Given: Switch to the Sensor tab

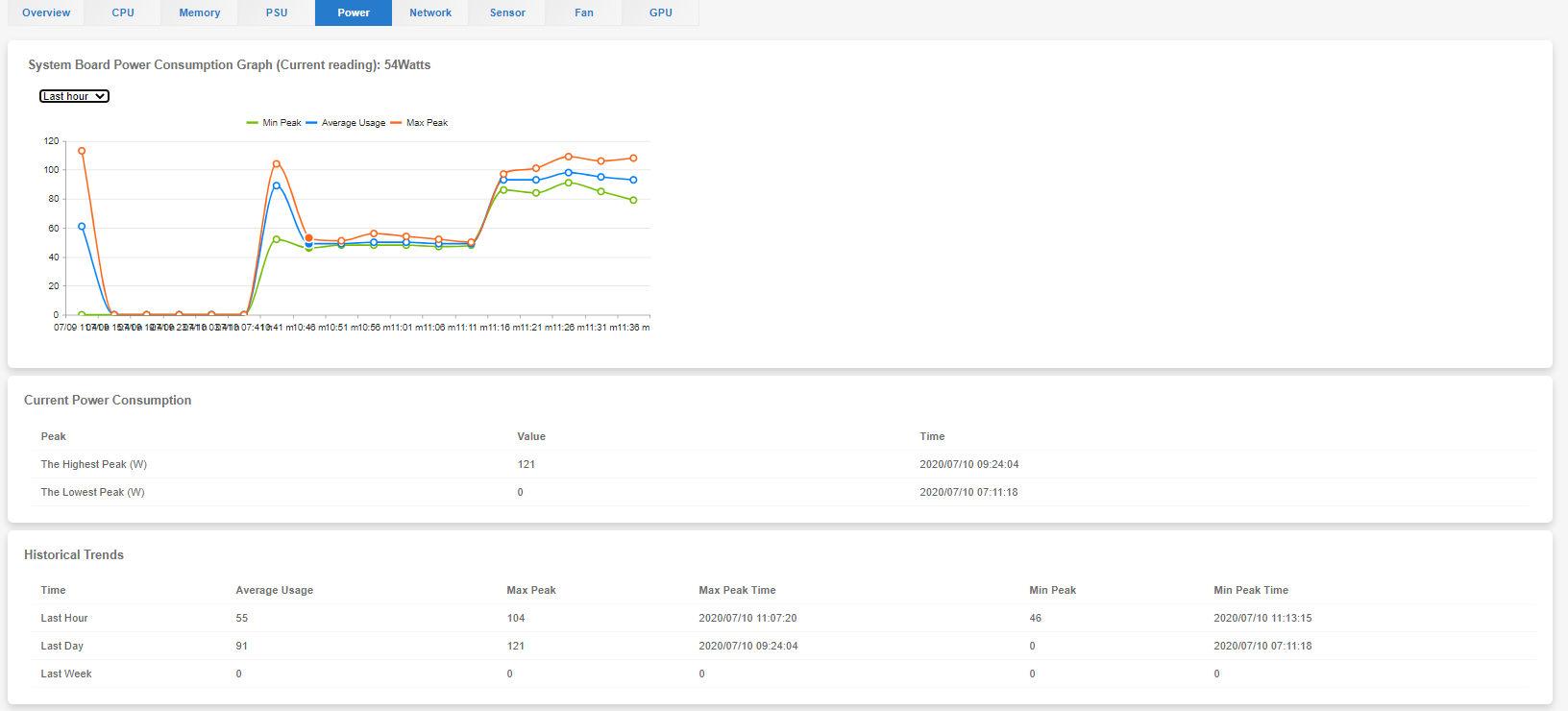Looking at the screenshot, I should [507, 12].
